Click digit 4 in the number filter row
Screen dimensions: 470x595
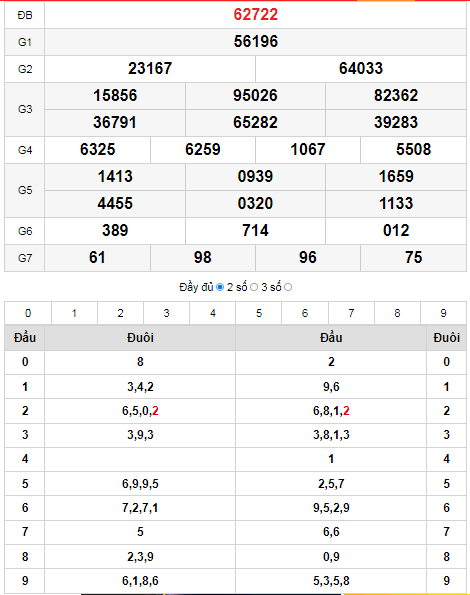pyautogui.click(x=212, y=313)
